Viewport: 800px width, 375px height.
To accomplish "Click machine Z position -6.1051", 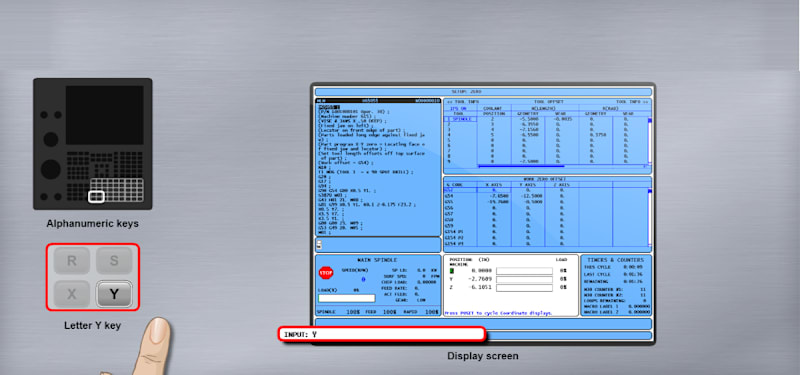I will (x=481, y=288).
